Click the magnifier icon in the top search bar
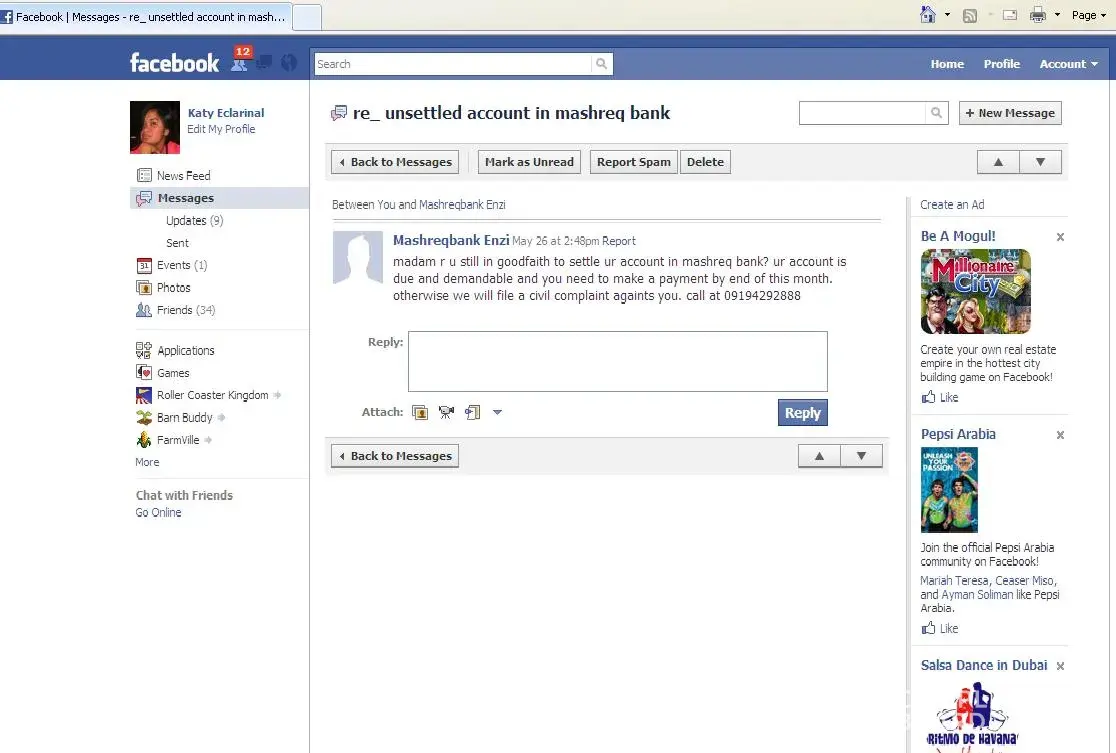 [x=601, y=64]
